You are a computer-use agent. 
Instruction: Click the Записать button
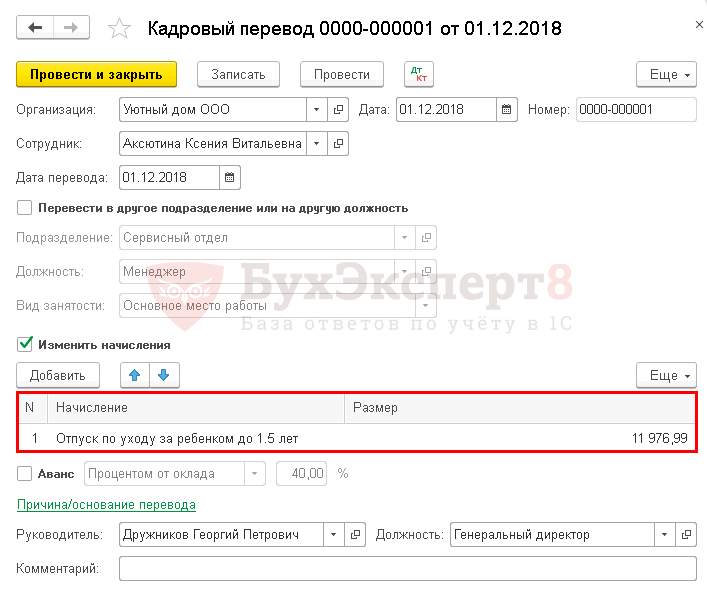click(239, 74)
